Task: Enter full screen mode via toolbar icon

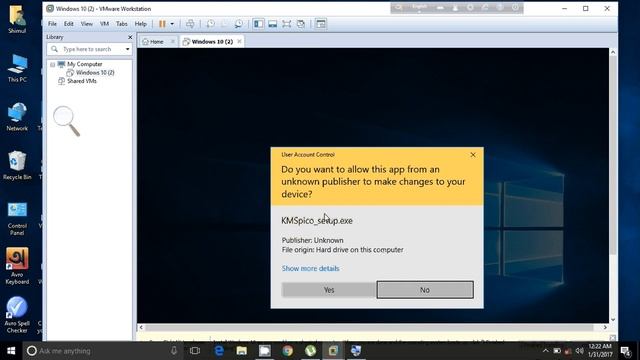Action: [x=287, y=24]
